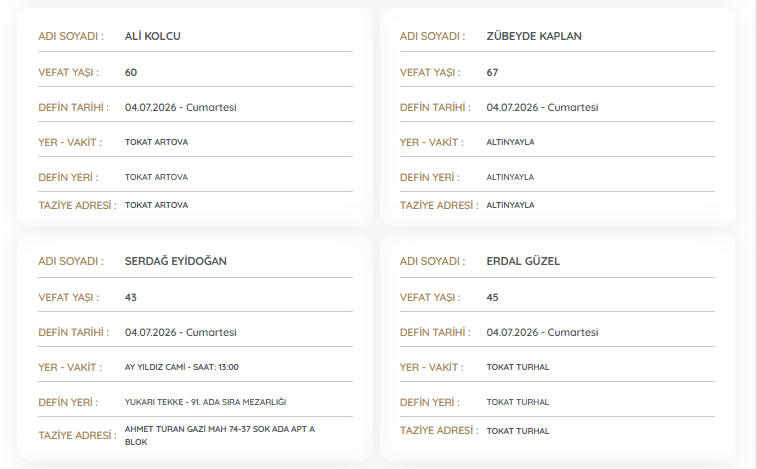The width and height of the screenshot is (757, 469).
Task: Click the age value 45
Action: pos(492,298)
